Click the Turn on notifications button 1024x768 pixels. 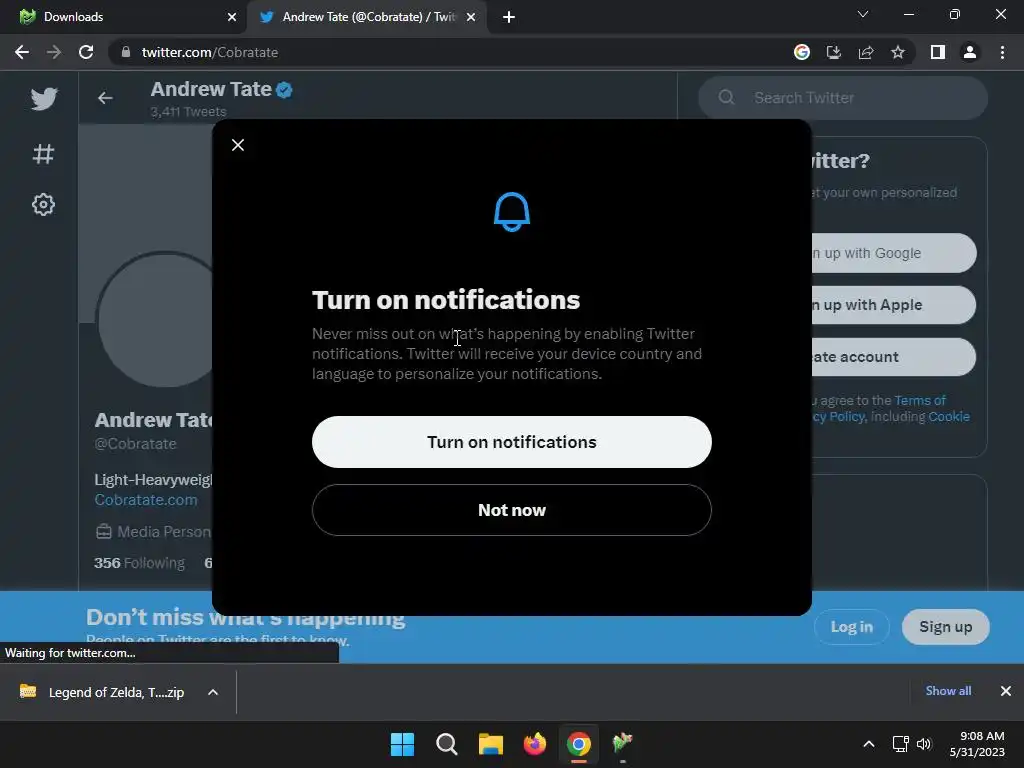click(512, 442)
